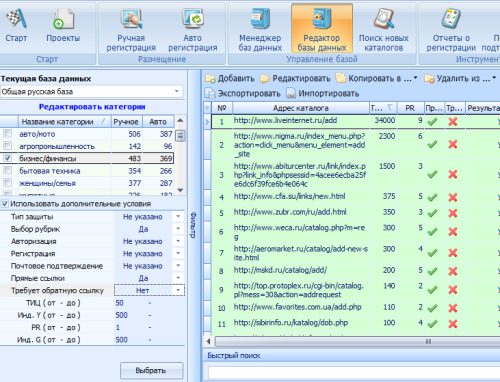Image resolution: width=500 pixels, height=382 pixels.
Task: Click horizontal scrollbar left arrow
Action: (208, 341)
